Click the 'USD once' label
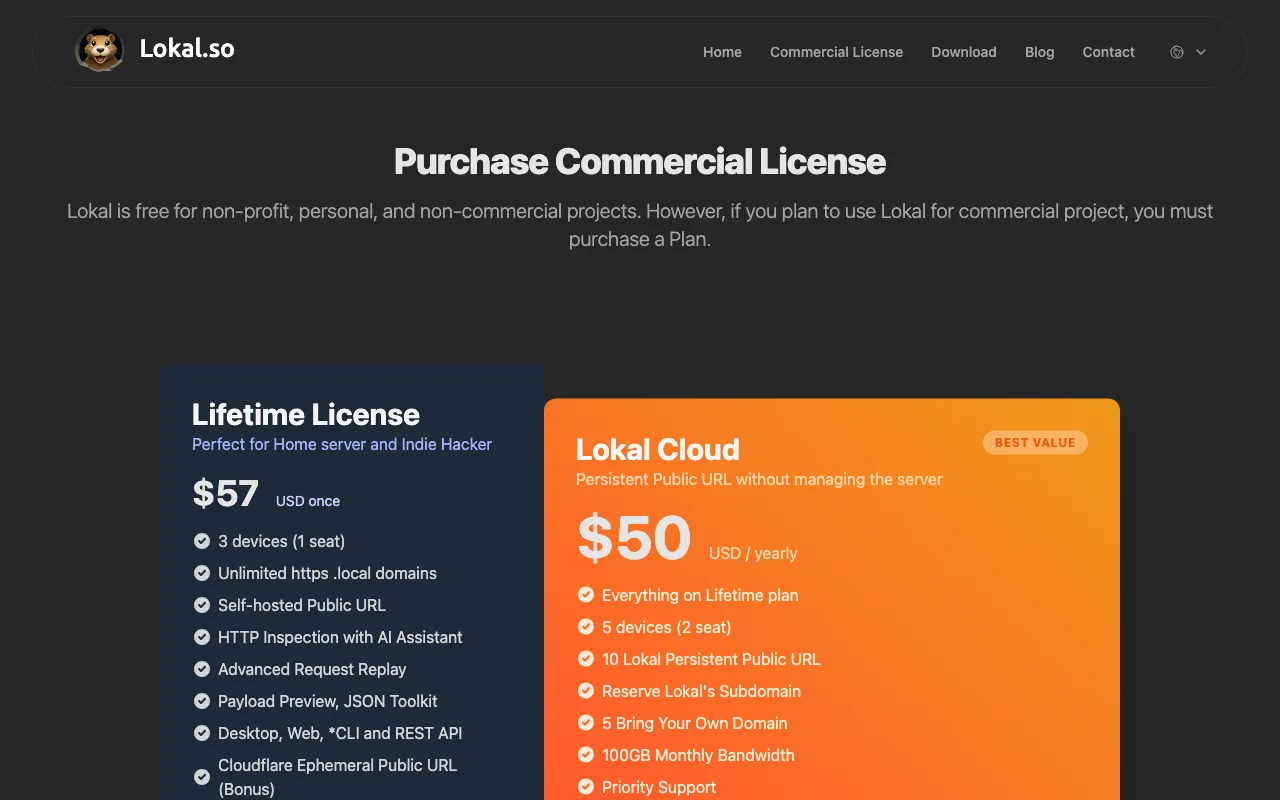Viewport: 1280px width, 800px height. pyautogui.click(x=308, y=501)
